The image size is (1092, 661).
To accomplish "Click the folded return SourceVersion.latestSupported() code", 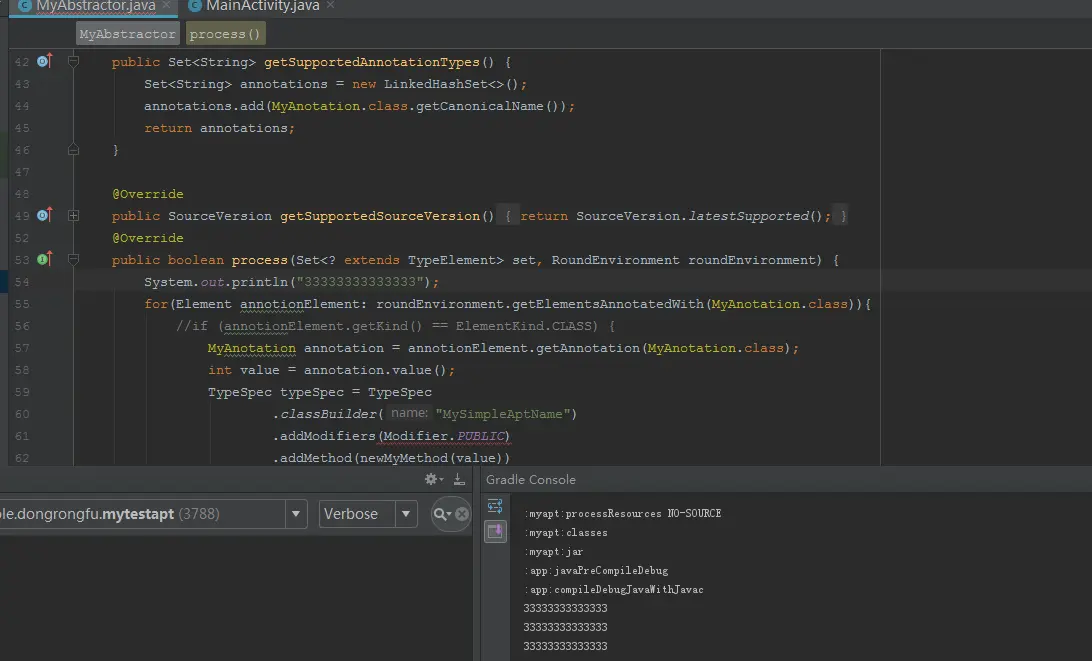I will pos(675,216).
